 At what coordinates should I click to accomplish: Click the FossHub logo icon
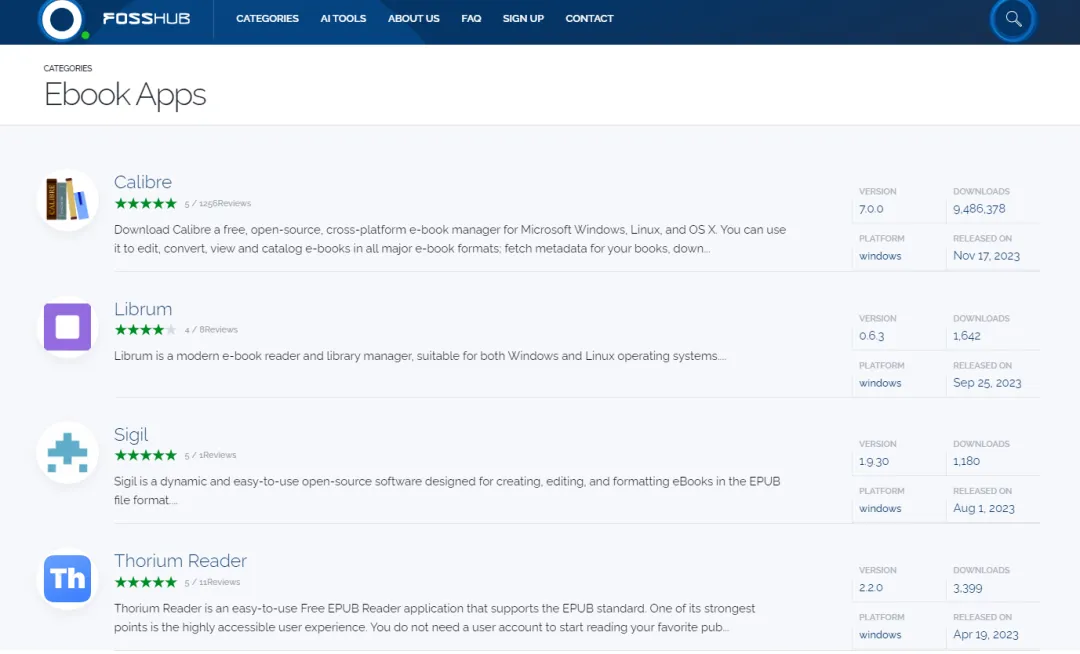62,19
